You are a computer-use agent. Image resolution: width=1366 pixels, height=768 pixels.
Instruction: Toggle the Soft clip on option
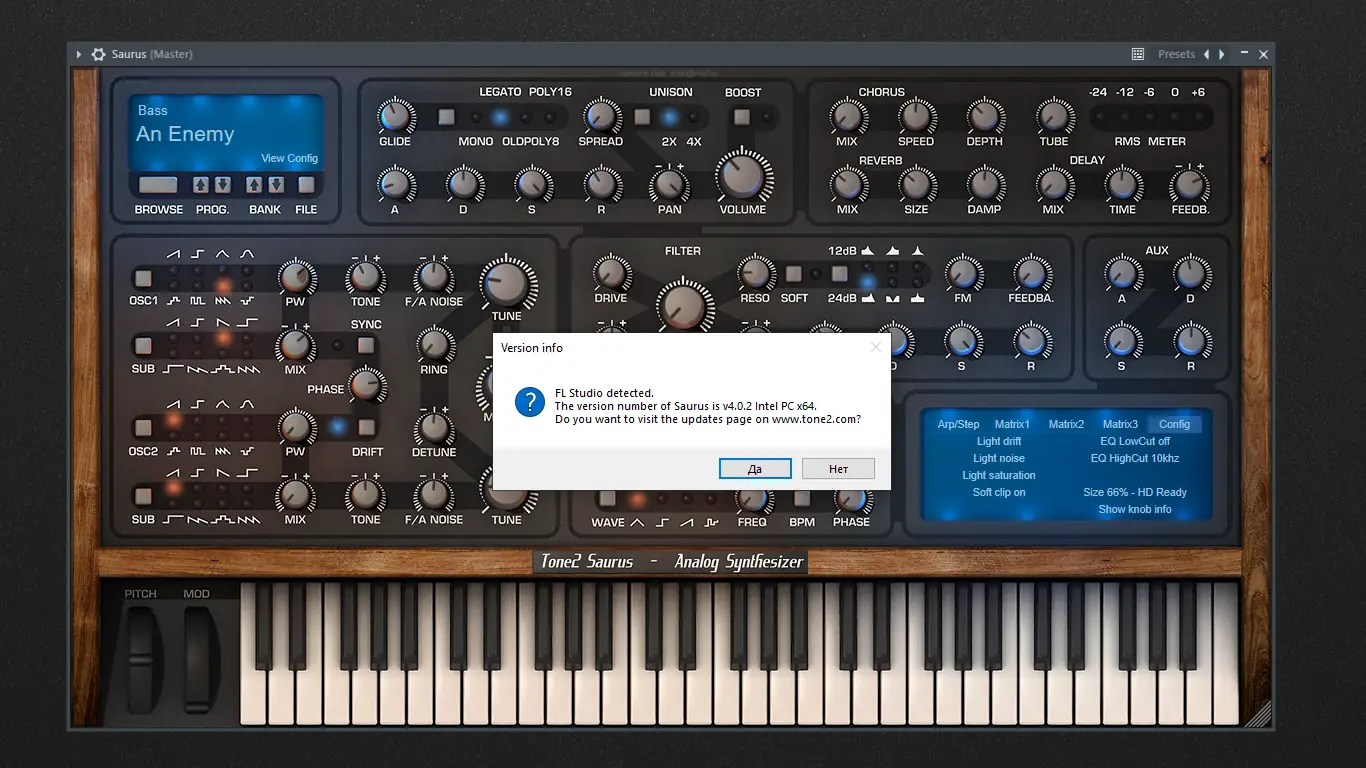[999, 492]
